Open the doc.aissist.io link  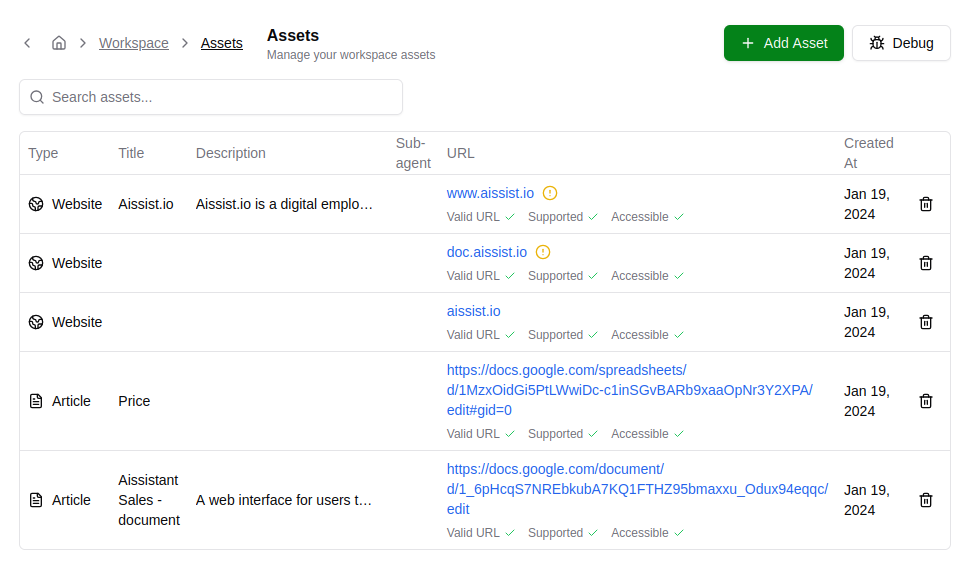[x=486, y=252]
